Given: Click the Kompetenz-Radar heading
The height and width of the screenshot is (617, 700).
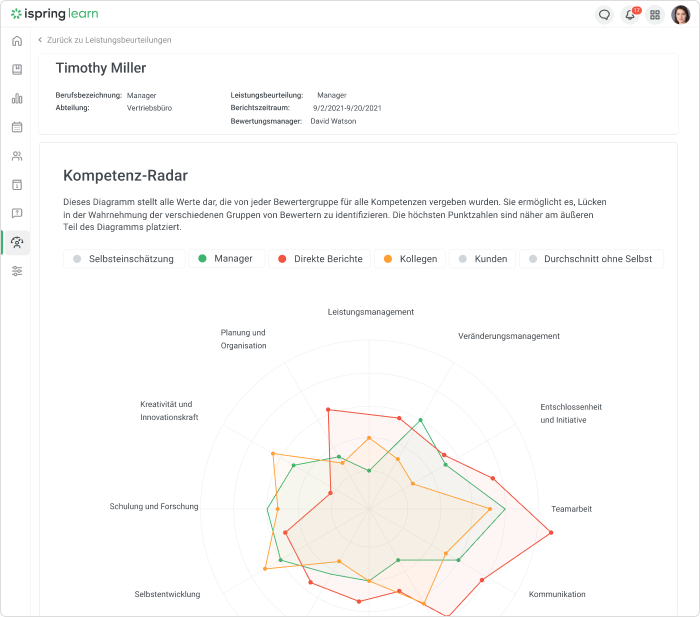Looking at the screenshot, I should 125,175.
